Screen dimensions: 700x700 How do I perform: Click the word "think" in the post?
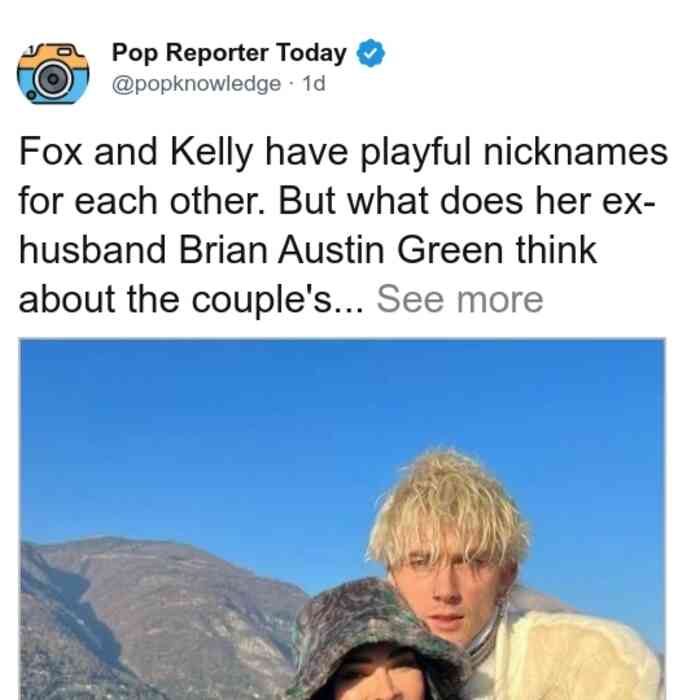(x=556, y=250)
